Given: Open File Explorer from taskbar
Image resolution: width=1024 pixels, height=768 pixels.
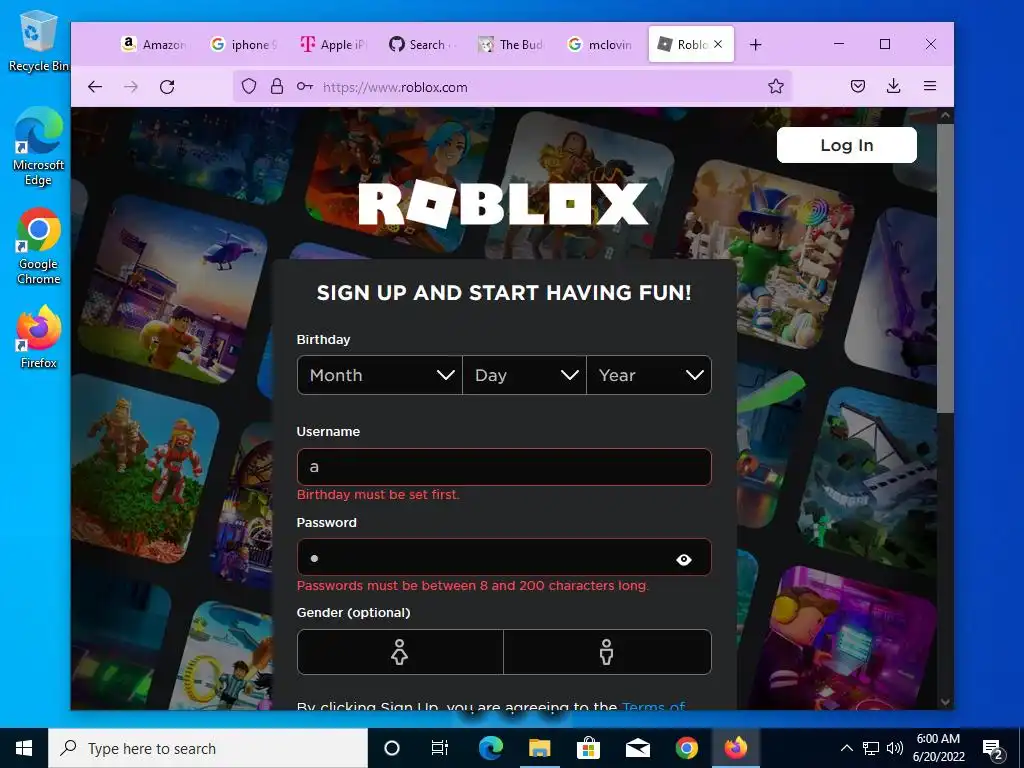Looking at the screenshot, I should point(539,748).
